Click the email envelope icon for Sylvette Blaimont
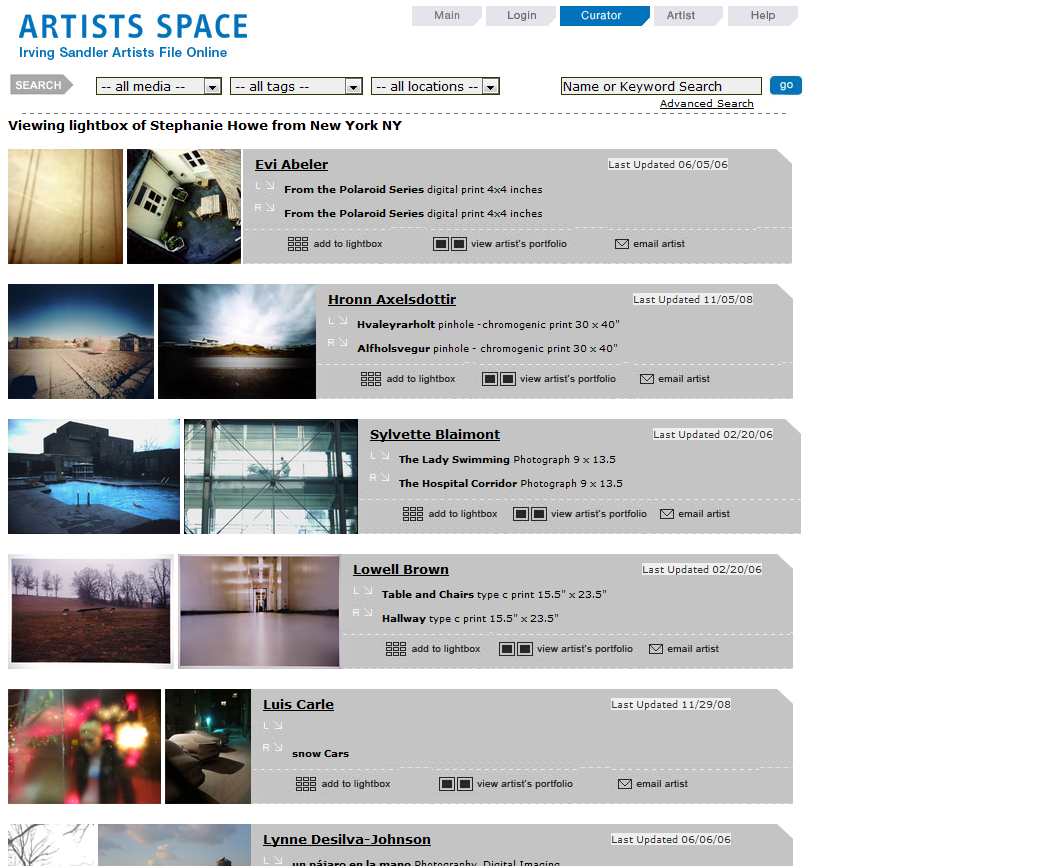The image size is (1040, 866). click(x=667, y=514)
